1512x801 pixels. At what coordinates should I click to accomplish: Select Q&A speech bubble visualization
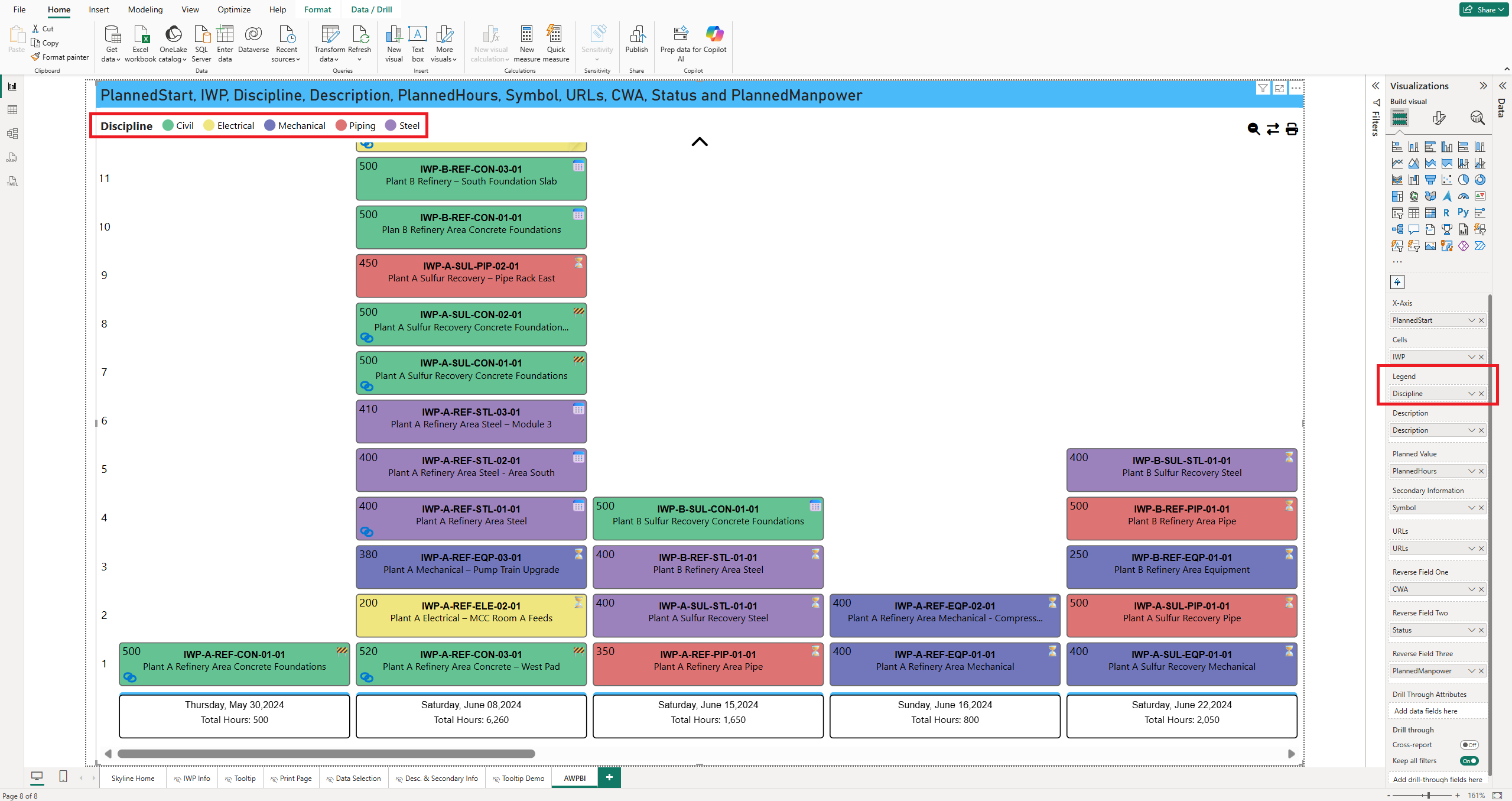[x=1413, y=229]
